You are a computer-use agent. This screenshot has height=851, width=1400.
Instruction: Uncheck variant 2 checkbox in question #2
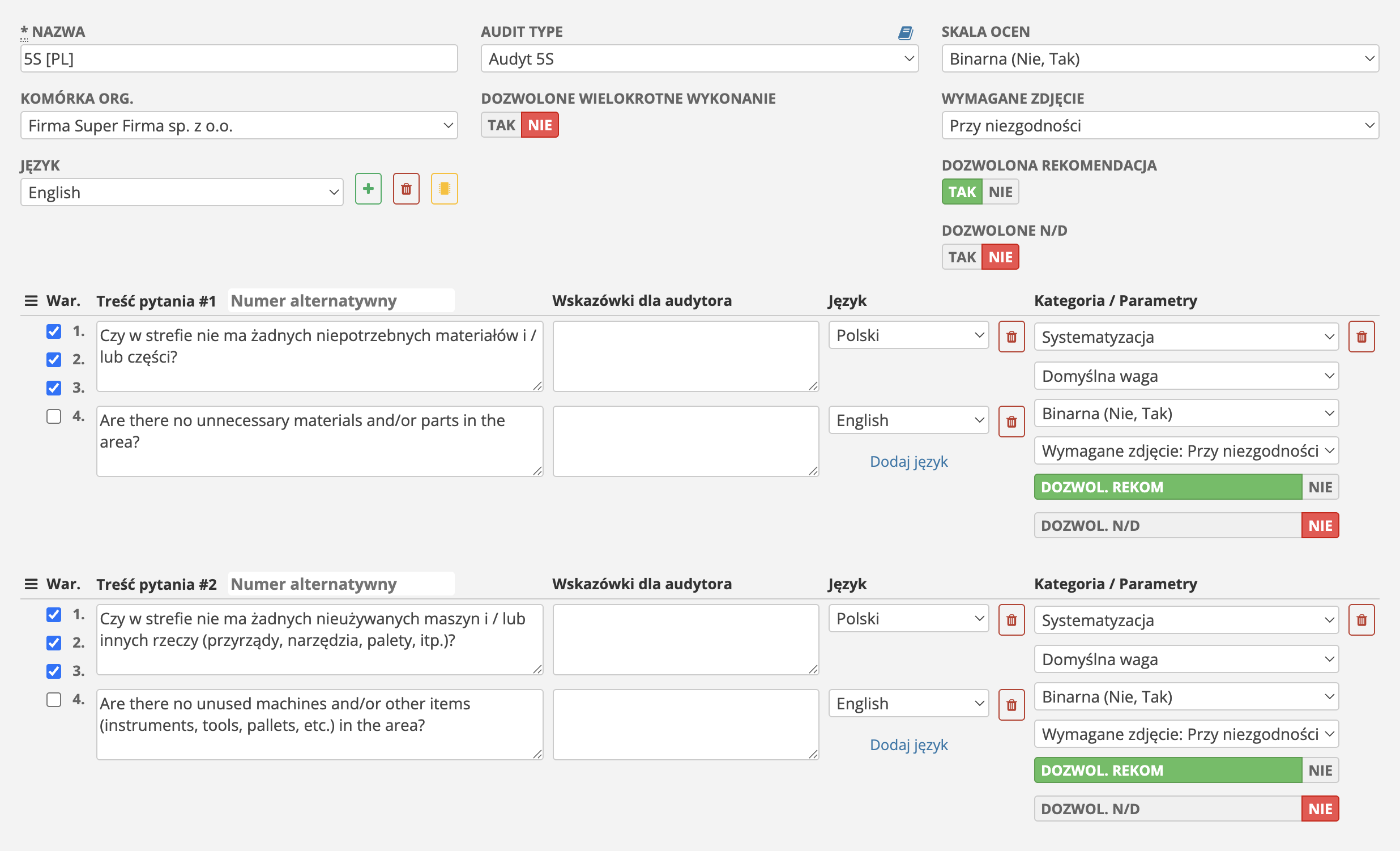(x=54, y=643)
